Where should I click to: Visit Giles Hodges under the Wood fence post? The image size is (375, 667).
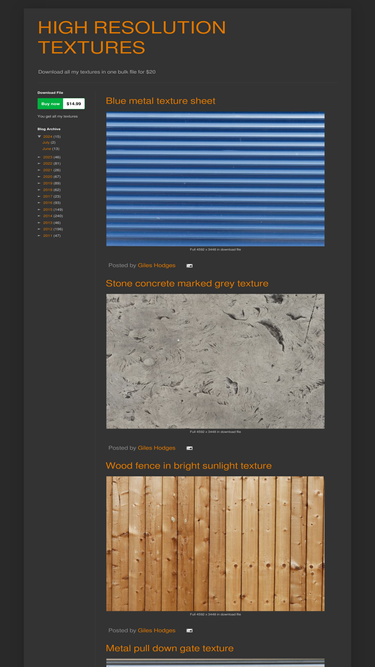156,630
